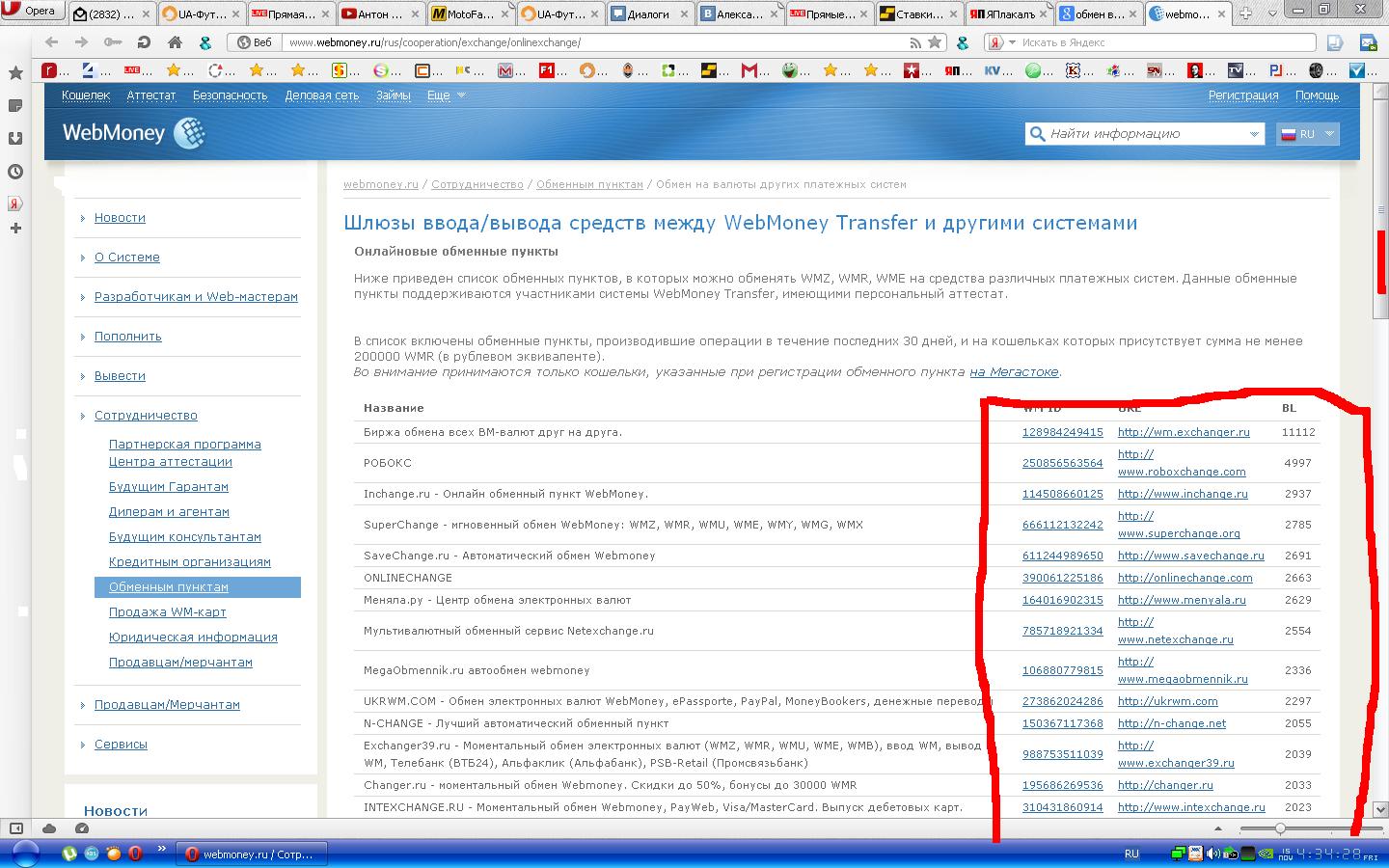This screenshot has width=1389, height=868.
Task: Open the key (password wand) icon in the address toolbar
Action: pyautogui.click(x=113, y=42)
